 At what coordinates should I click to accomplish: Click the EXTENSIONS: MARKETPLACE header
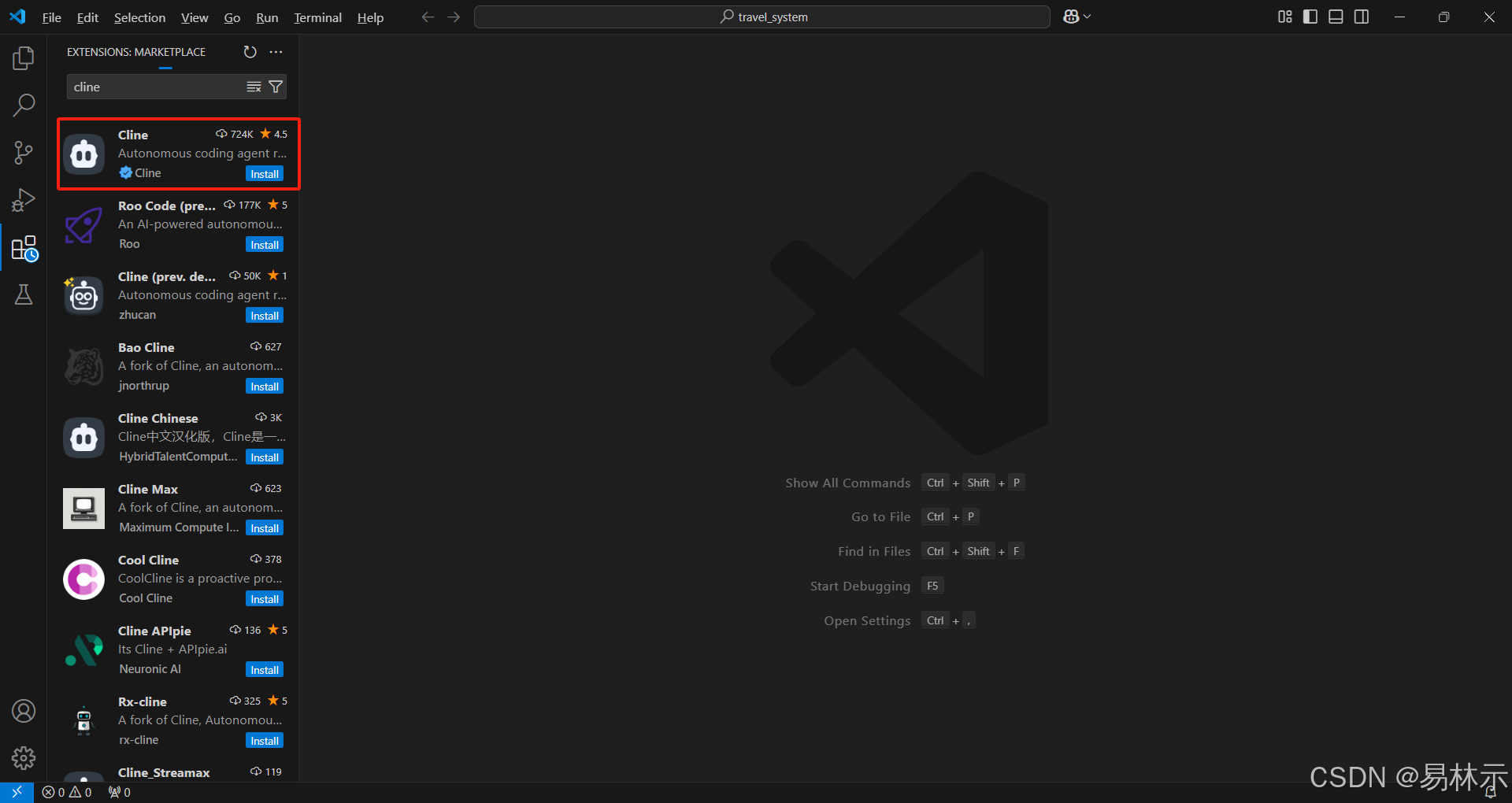point(136,52)
